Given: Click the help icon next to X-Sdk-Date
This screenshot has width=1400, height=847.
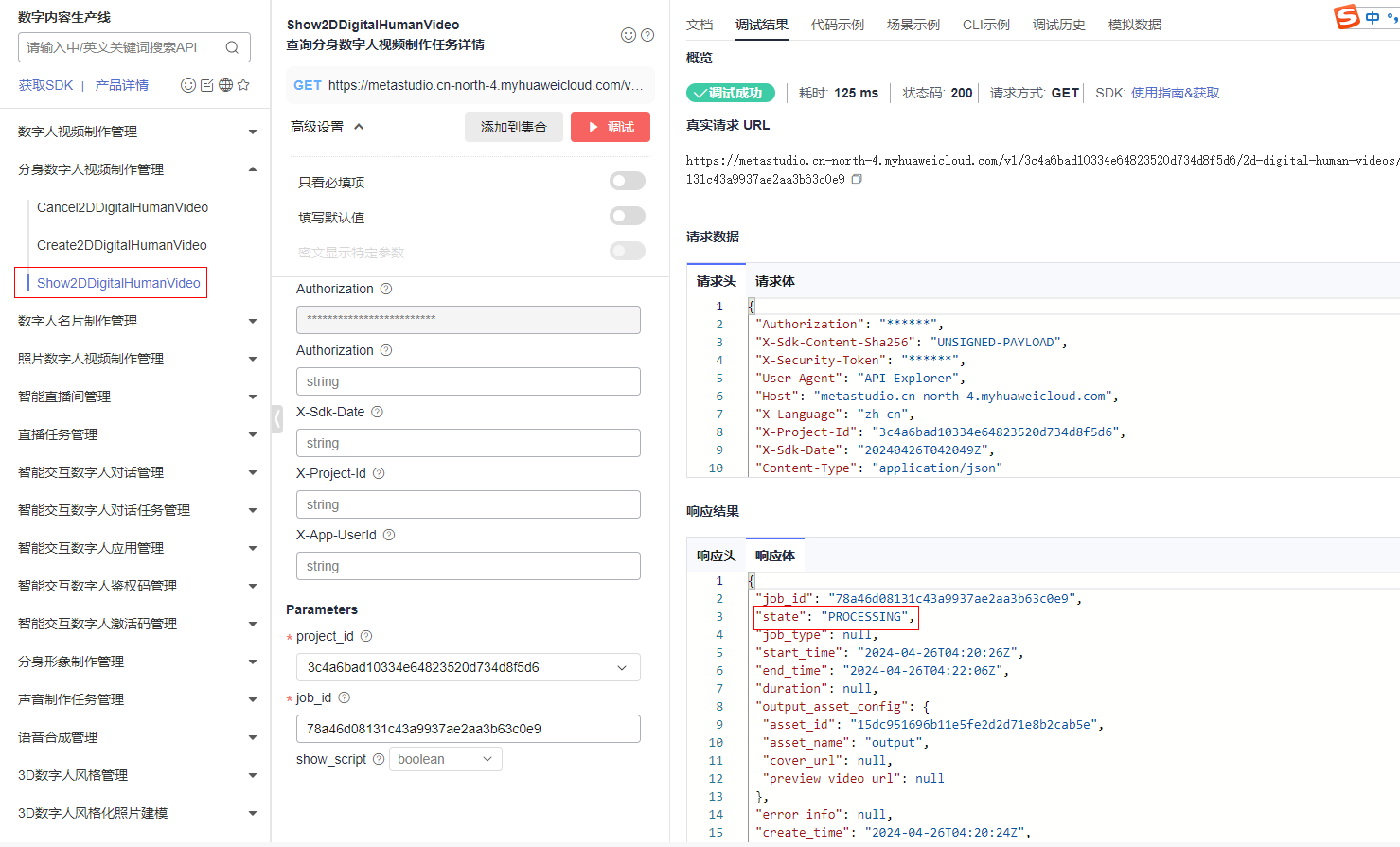Looking at the screenshot, I should point(377,412).
